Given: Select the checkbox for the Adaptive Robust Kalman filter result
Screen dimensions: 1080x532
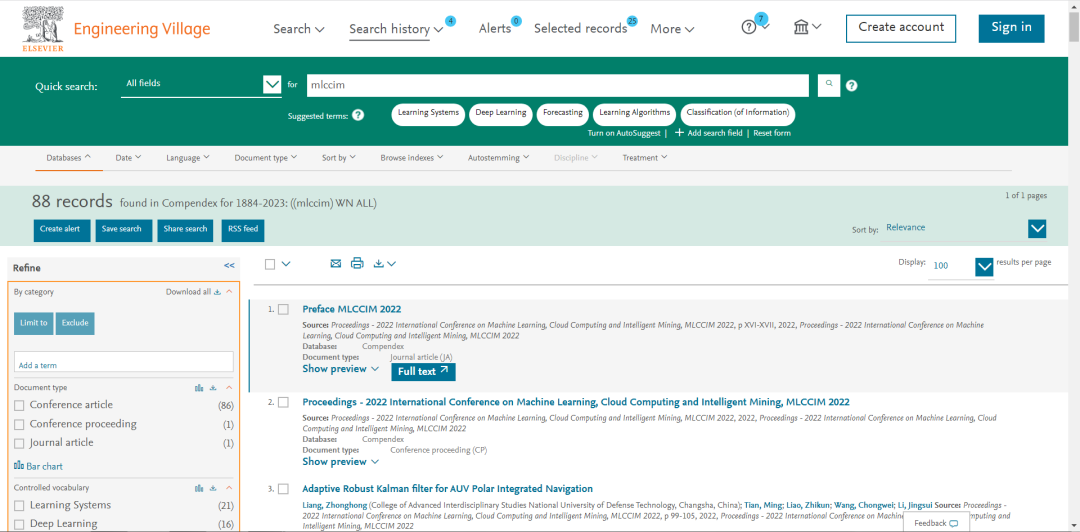Looking at the screenshot, I should tap(283, 489).
